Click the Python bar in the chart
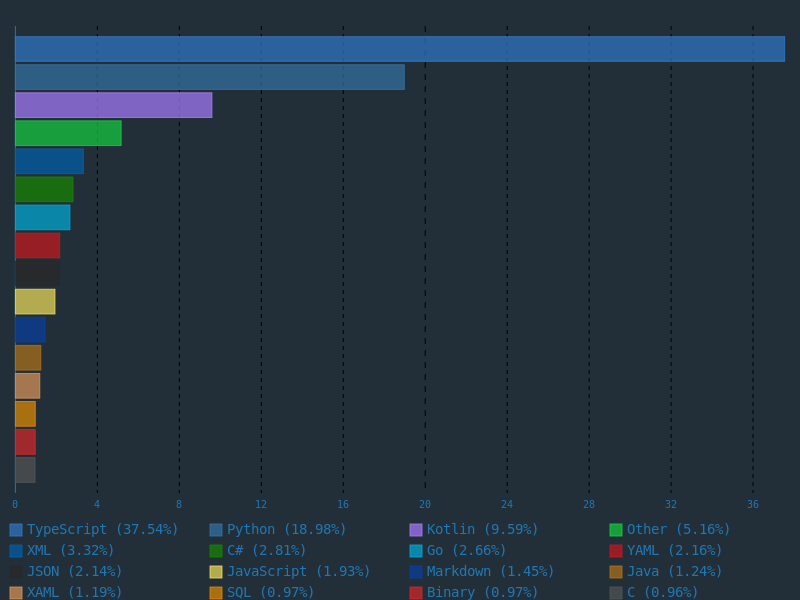The width and height of the screenshot is (800, 600). click(x=210, y=77)
